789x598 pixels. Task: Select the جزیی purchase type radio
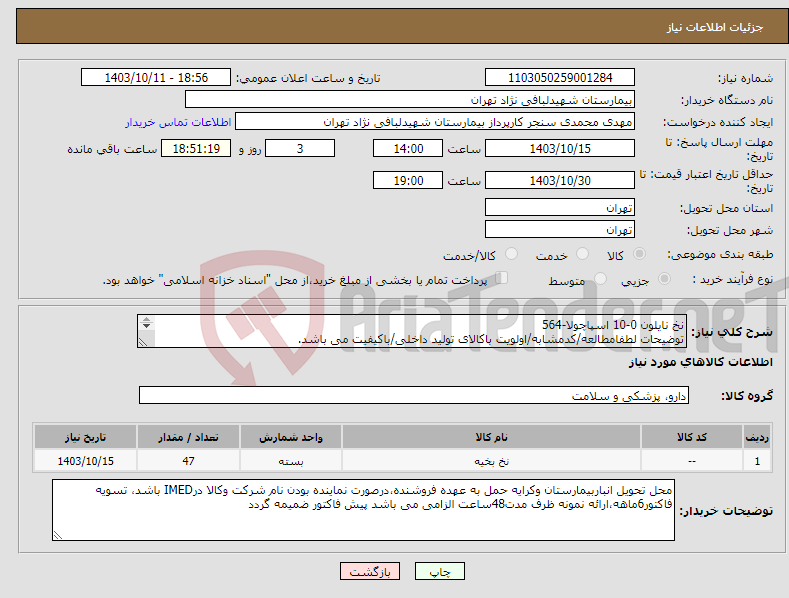pyautogui.click(x=664, y=279)
